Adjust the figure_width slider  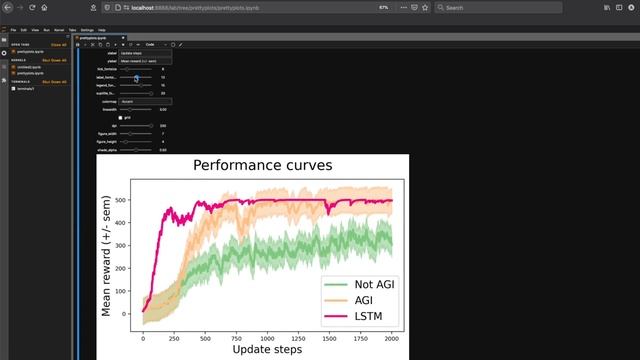136,134
